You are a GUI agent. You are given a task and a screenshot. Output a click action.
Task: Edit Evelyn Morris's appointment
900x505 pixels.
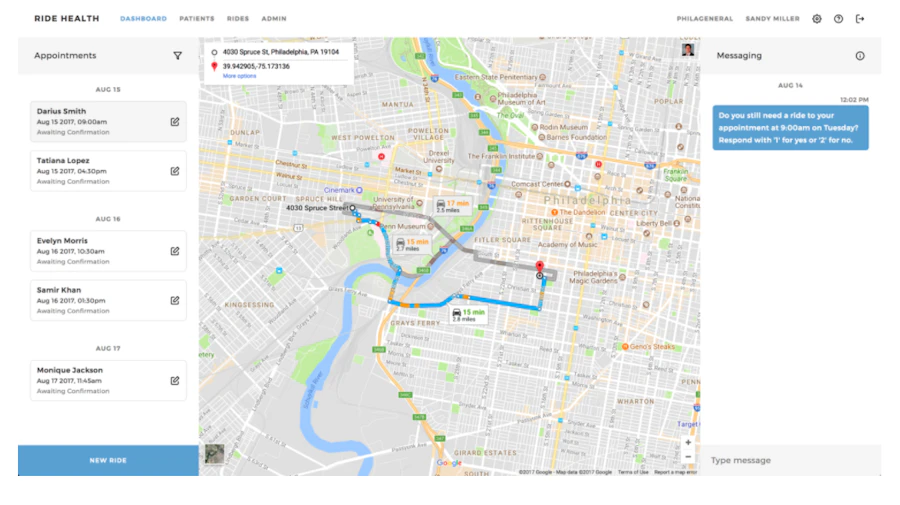pyautogui.click(x=174, y=251)
